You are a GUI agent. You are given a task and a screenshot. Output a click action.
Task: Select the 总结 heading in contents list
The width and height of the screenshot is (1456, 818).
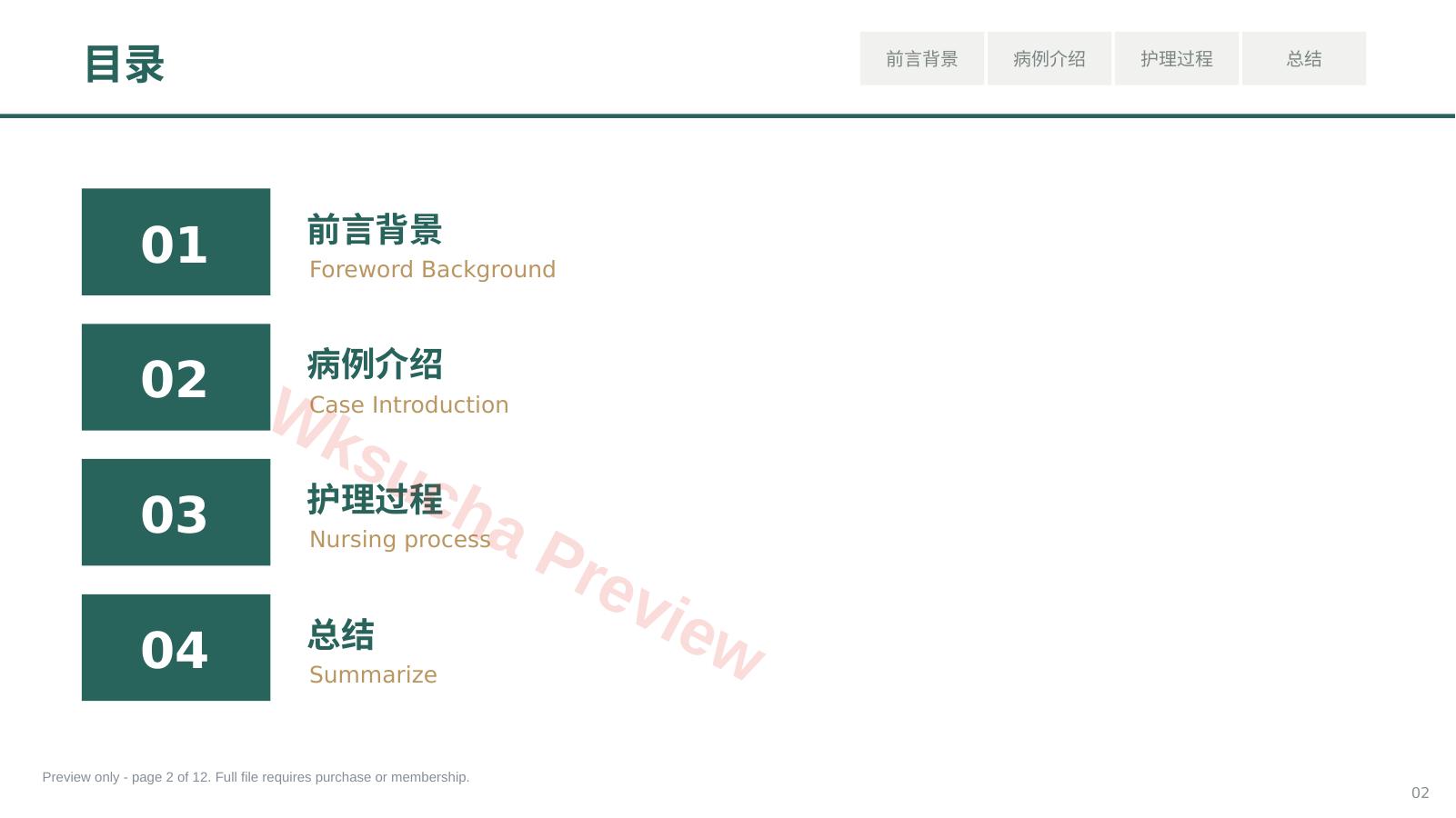coord(341,635)
